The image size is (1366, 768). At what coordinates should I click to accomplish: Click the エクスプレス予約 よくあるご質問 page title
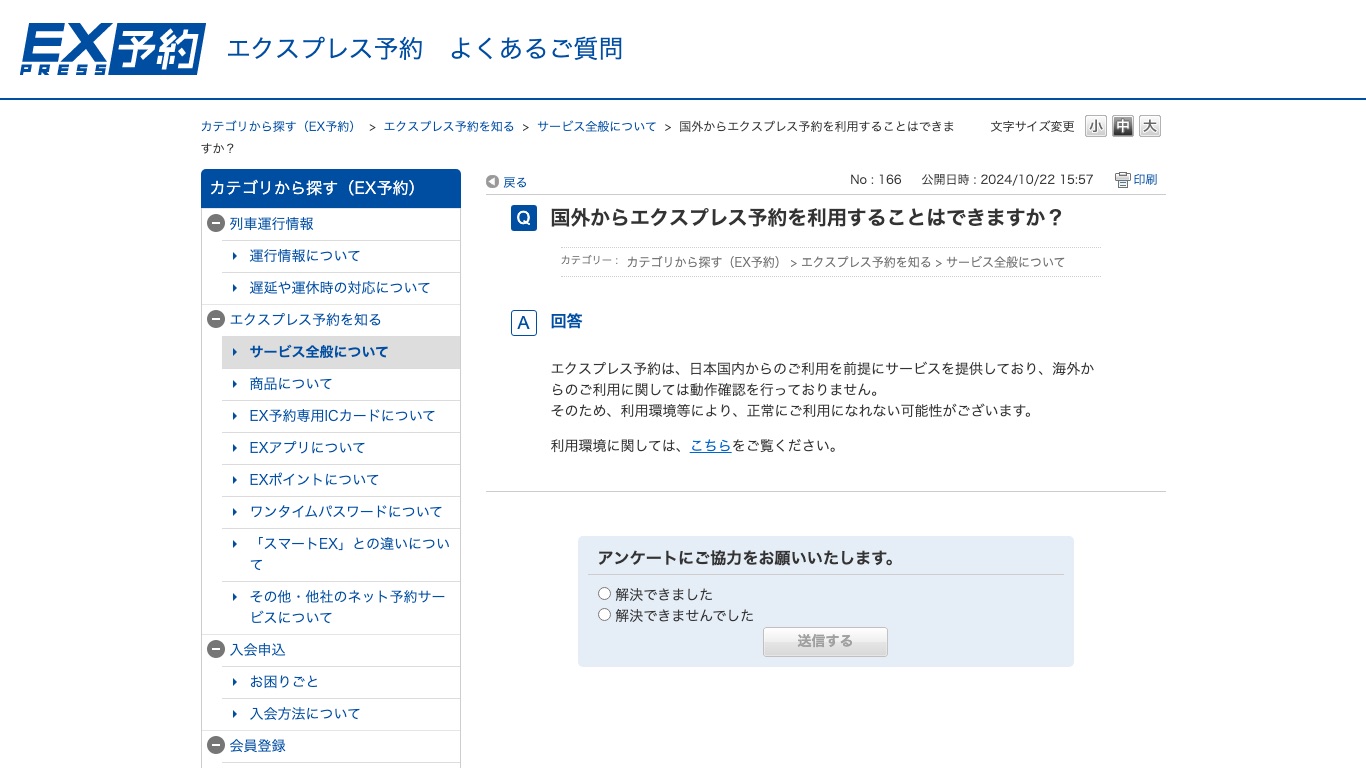click(425, 49)
